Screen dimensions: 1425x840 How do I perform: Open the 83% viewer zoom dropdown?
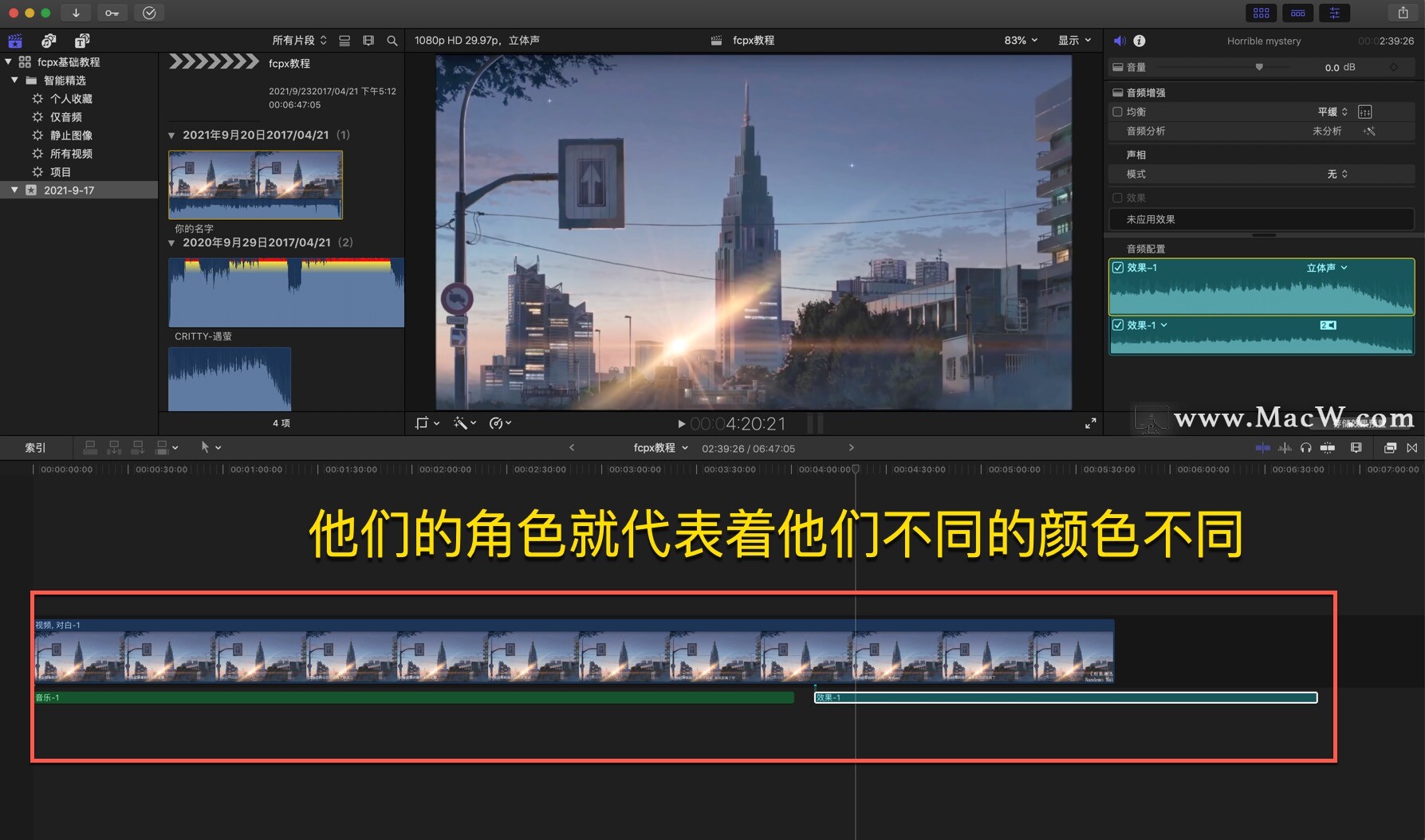(x=1021, y=41)
